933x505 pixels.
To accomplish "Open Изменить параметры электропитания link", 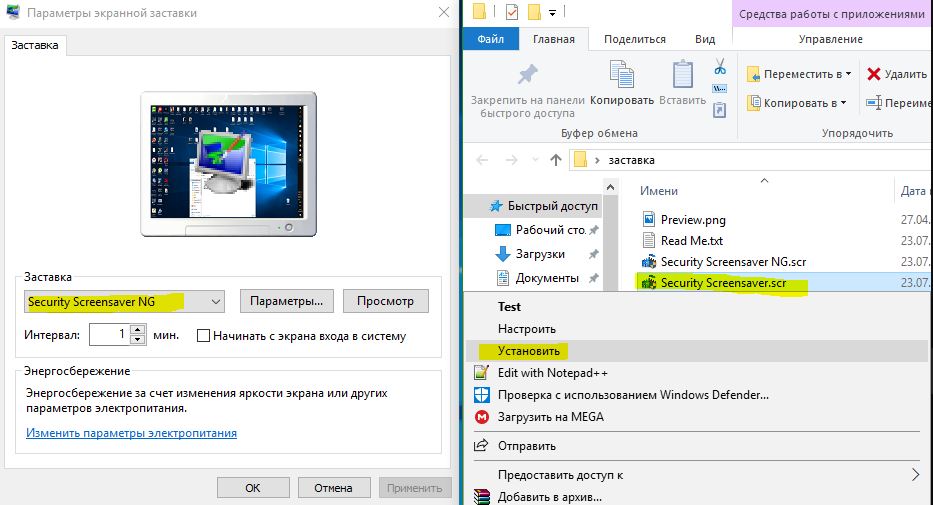I will 132,433.
